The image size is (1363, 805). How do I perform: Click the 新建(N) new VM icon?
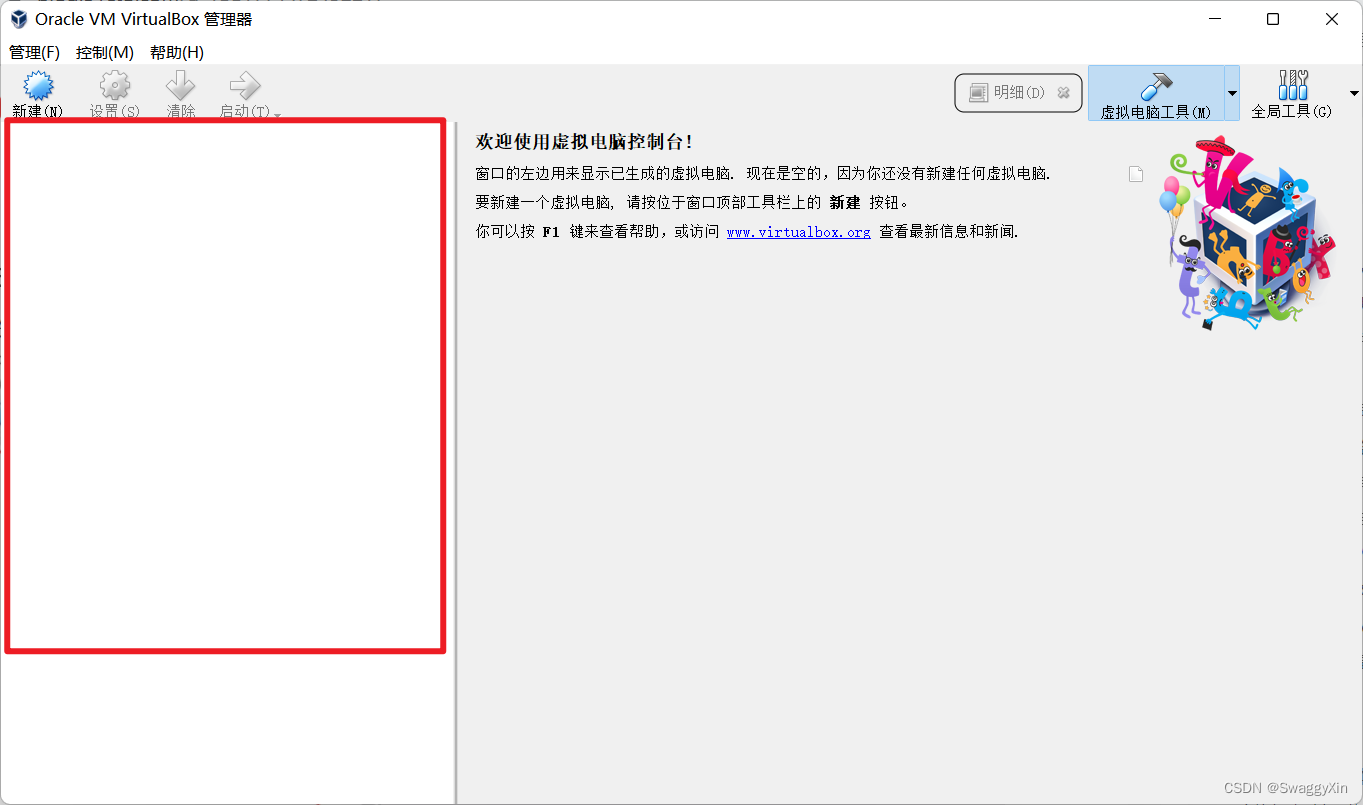(38, 86)
